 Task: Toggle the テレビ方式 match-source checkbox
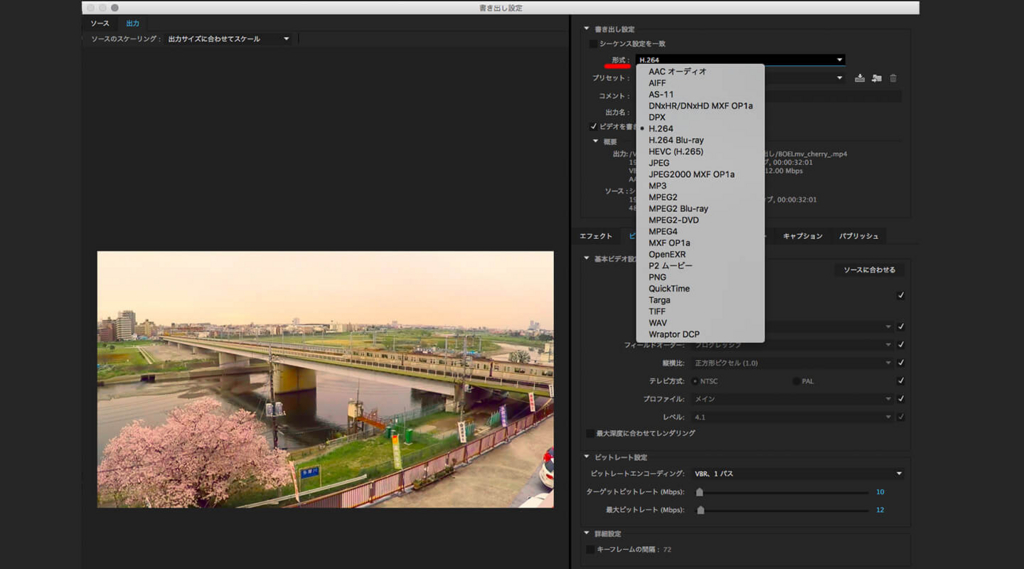coord(901,381)
